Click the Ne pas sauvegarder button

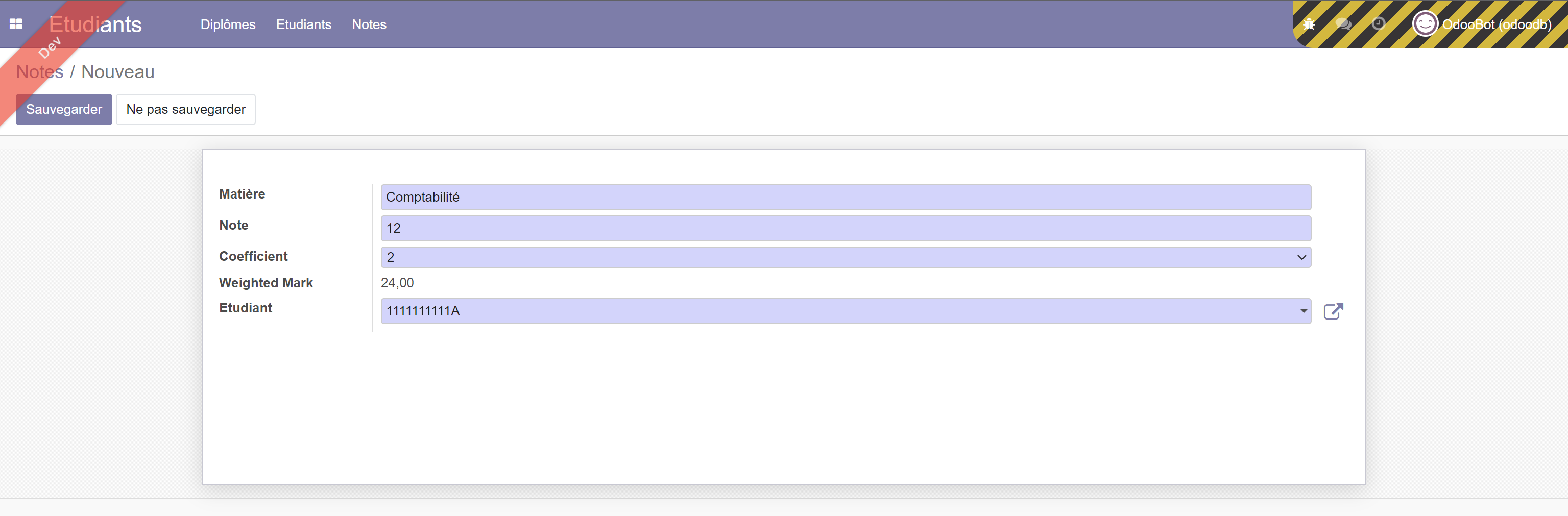pyautogui.click(x=186, y=110)
